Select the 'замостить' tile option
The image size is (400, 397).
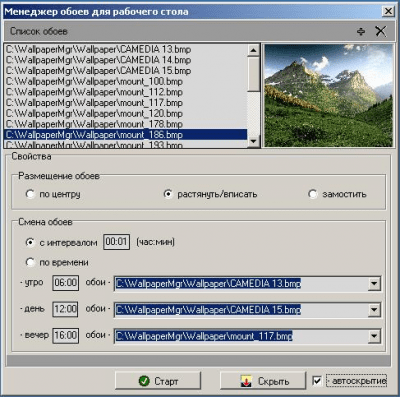click(313, 194)
